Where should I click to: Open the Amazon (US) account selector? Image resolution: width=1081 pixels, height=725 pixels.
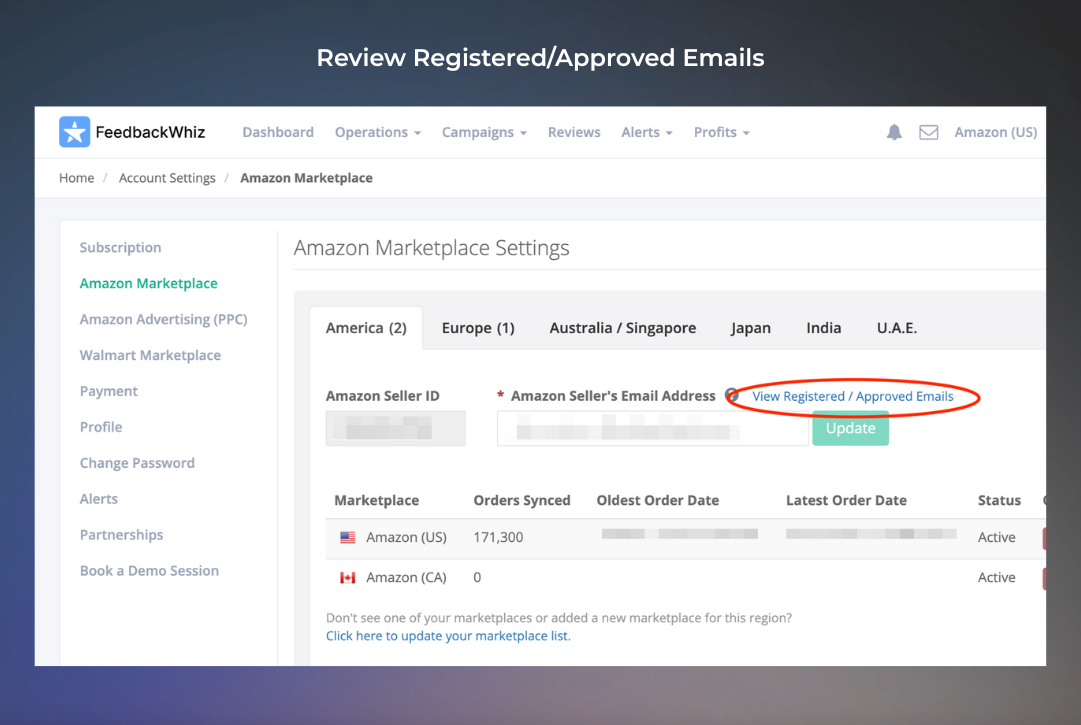click(x=996, y=132)
